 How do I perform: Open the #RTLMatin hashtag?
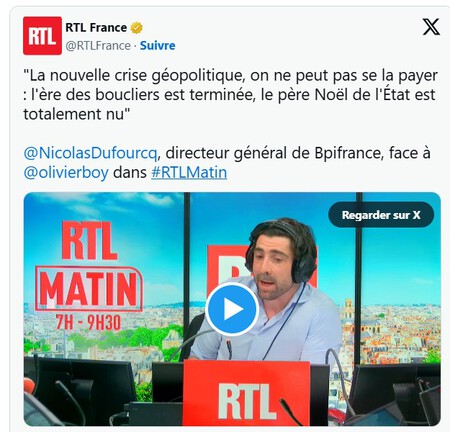[189, 172]
